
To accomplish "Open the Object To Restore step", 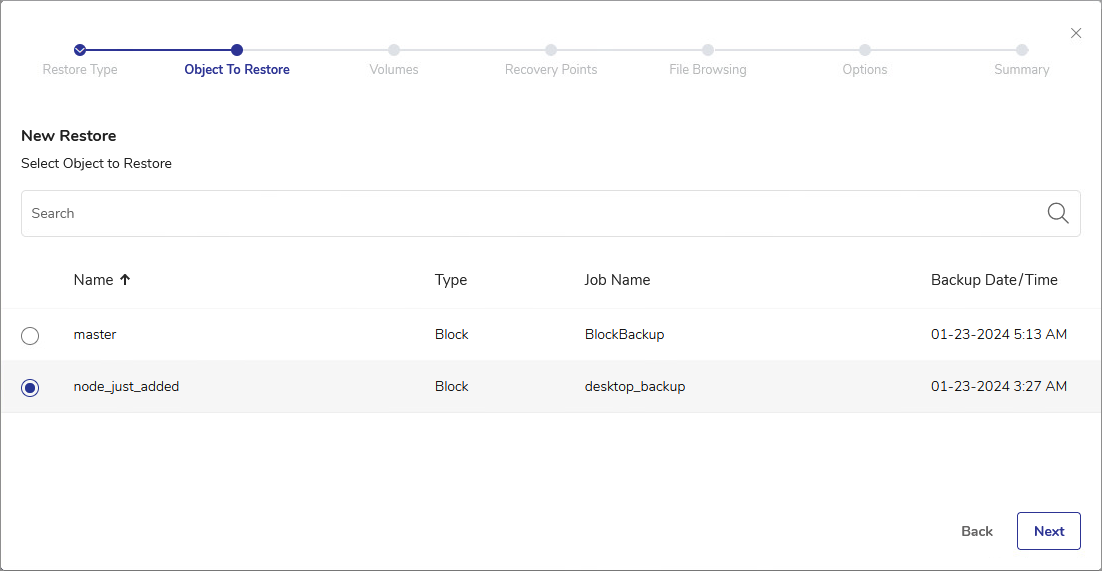I will click(x=237, y=69).
